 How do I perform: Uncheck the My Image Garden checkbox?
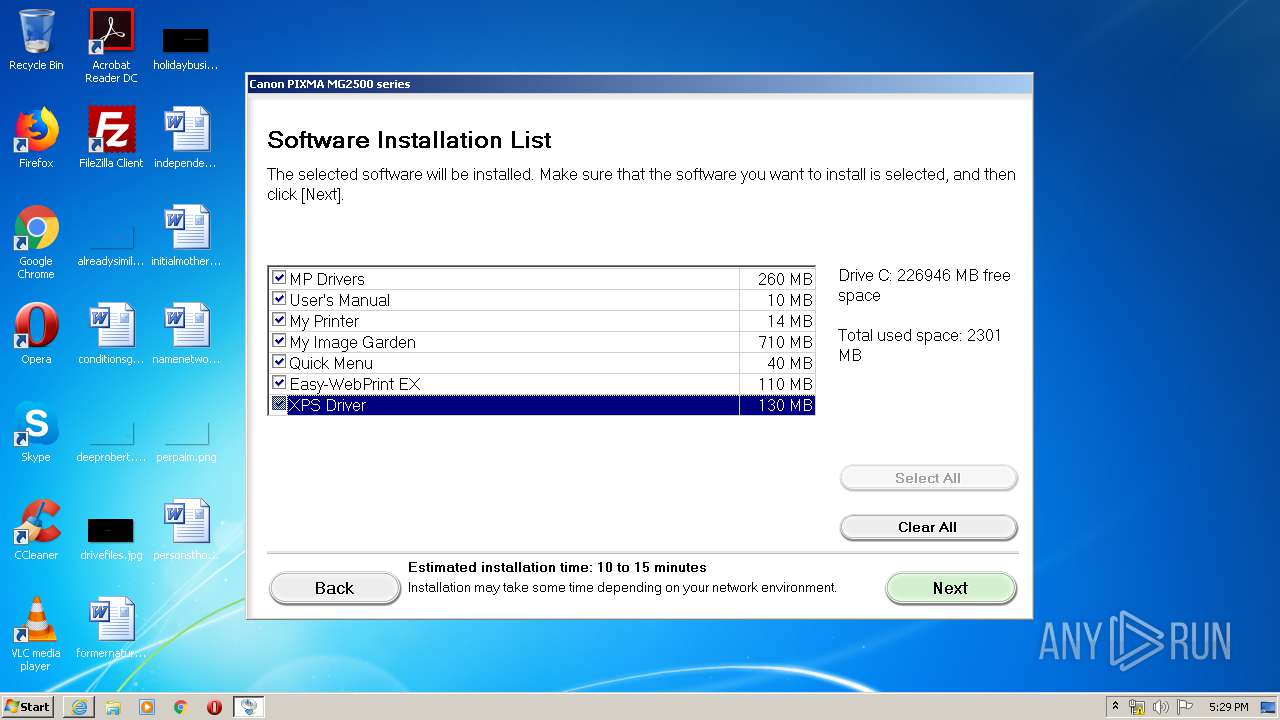click(x=279, y=341)
